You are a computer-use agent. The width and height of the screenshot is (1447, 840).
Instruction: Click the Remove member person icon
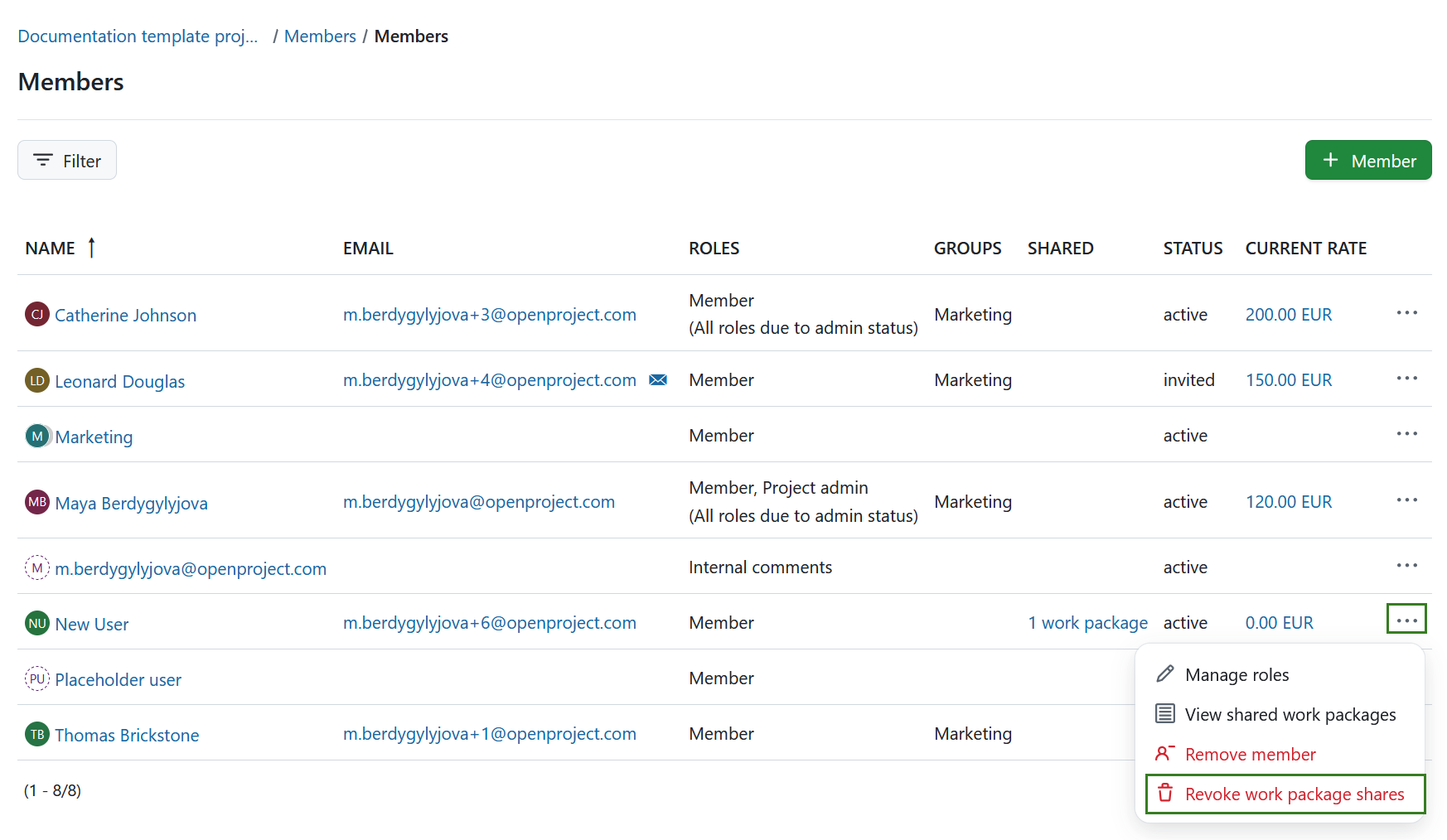(1166, 753)
